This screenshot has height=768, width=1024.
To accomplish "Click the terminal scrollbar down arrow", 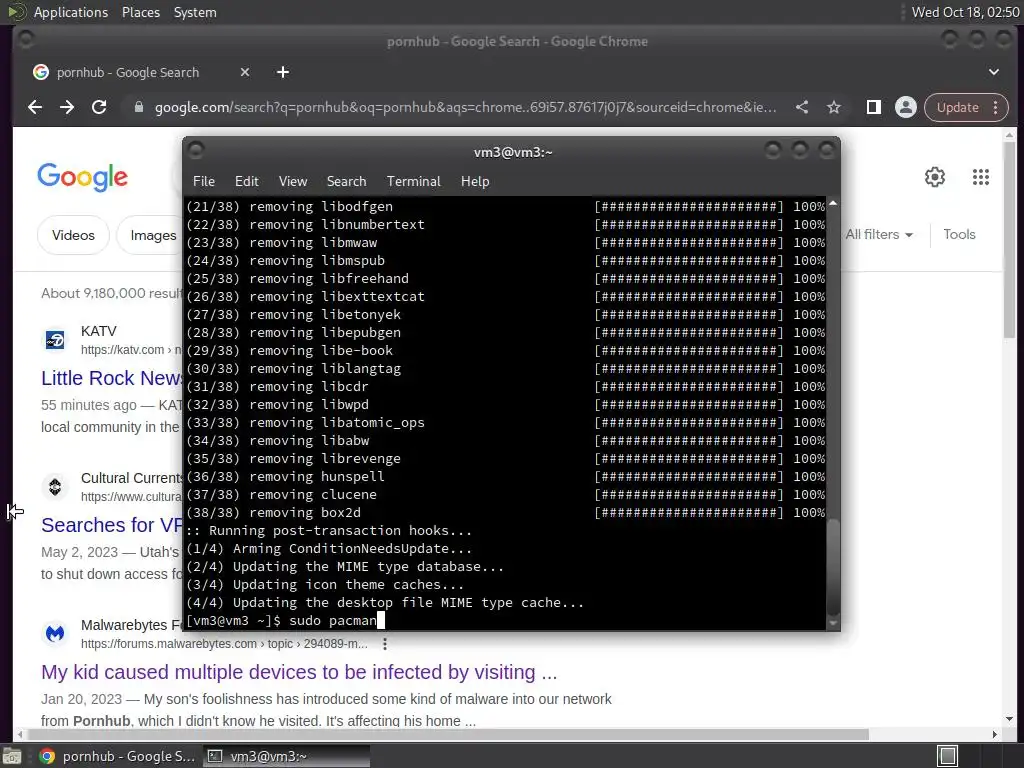I will (x=833, y=623).
